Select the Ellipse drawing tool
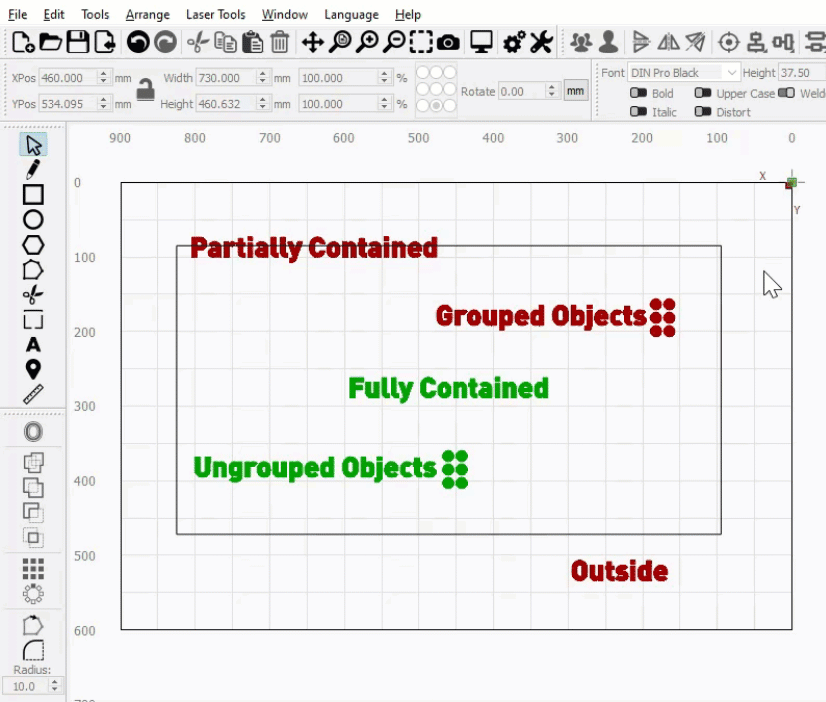The height and width of the screenshot is (702, 826). [33, 220]
